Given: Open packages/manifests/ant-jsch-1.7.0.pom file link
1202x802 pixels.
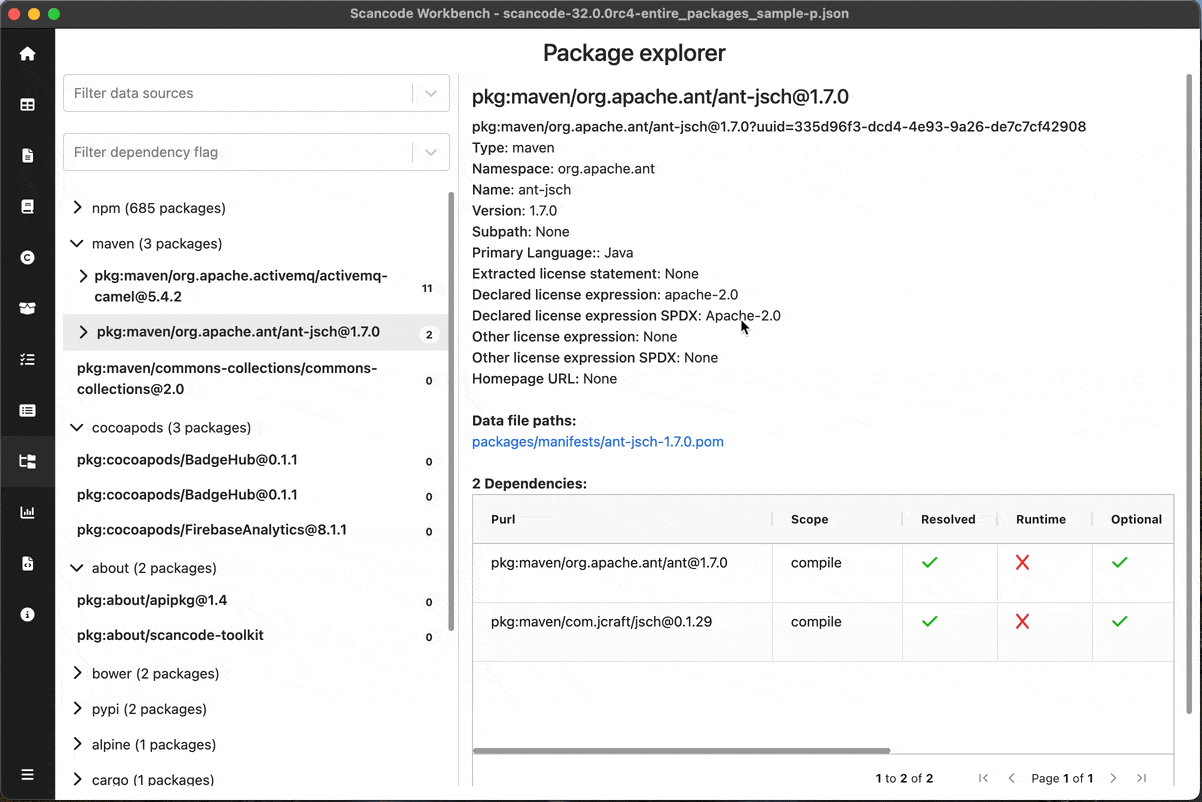Looking at the screenshot, I should [x=597, y=442].
